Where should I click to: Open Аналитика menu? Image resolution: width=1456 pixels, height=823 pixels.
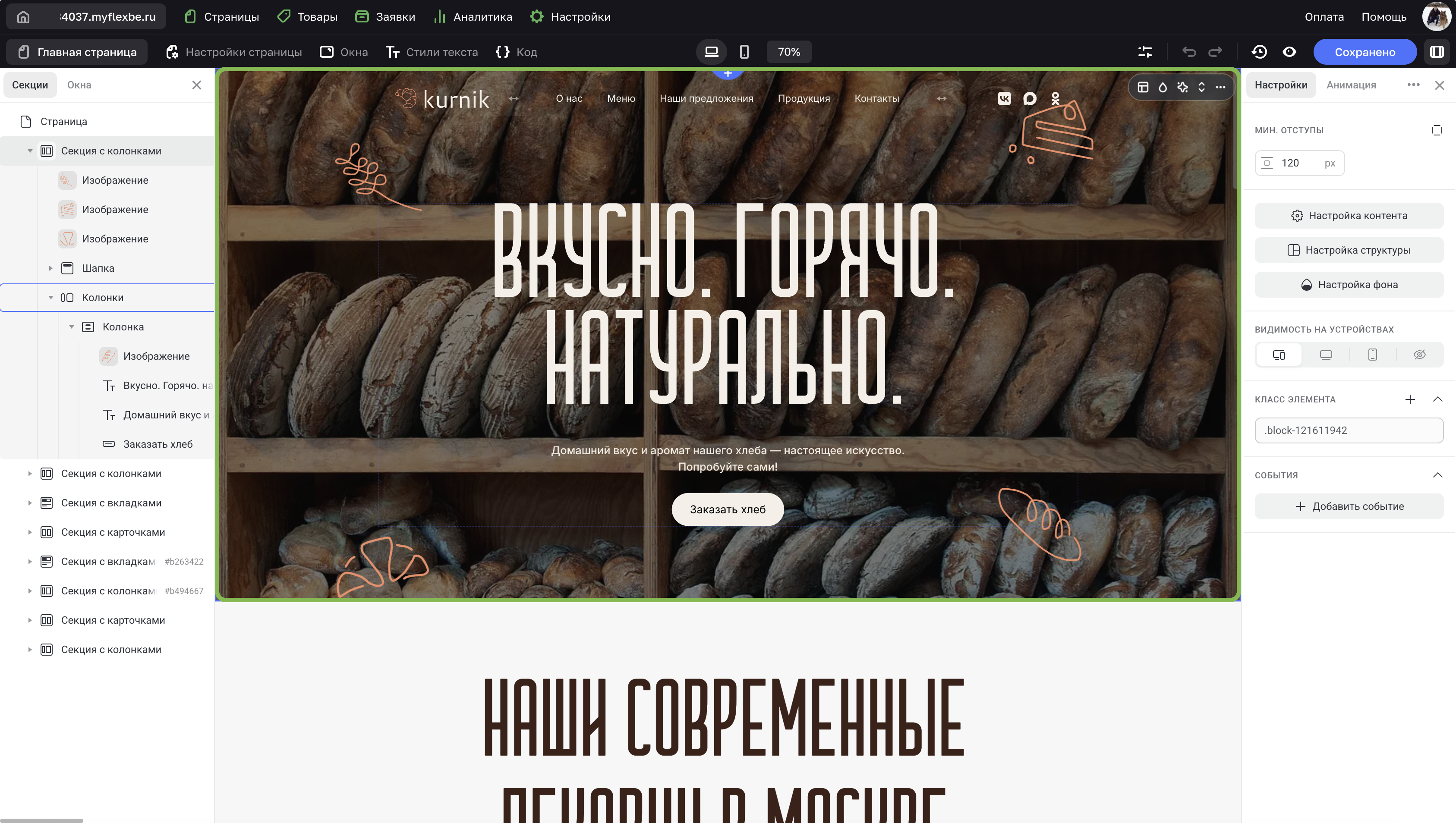coord(473,17)
